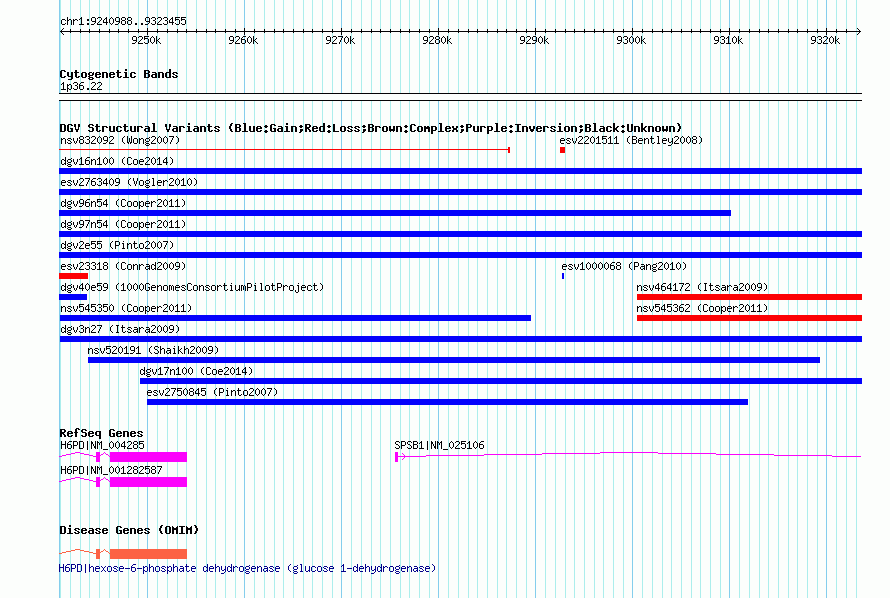890x598 pixels.
Task: Click the 9280k ruler tick label
Action: (x=437, y=40)
